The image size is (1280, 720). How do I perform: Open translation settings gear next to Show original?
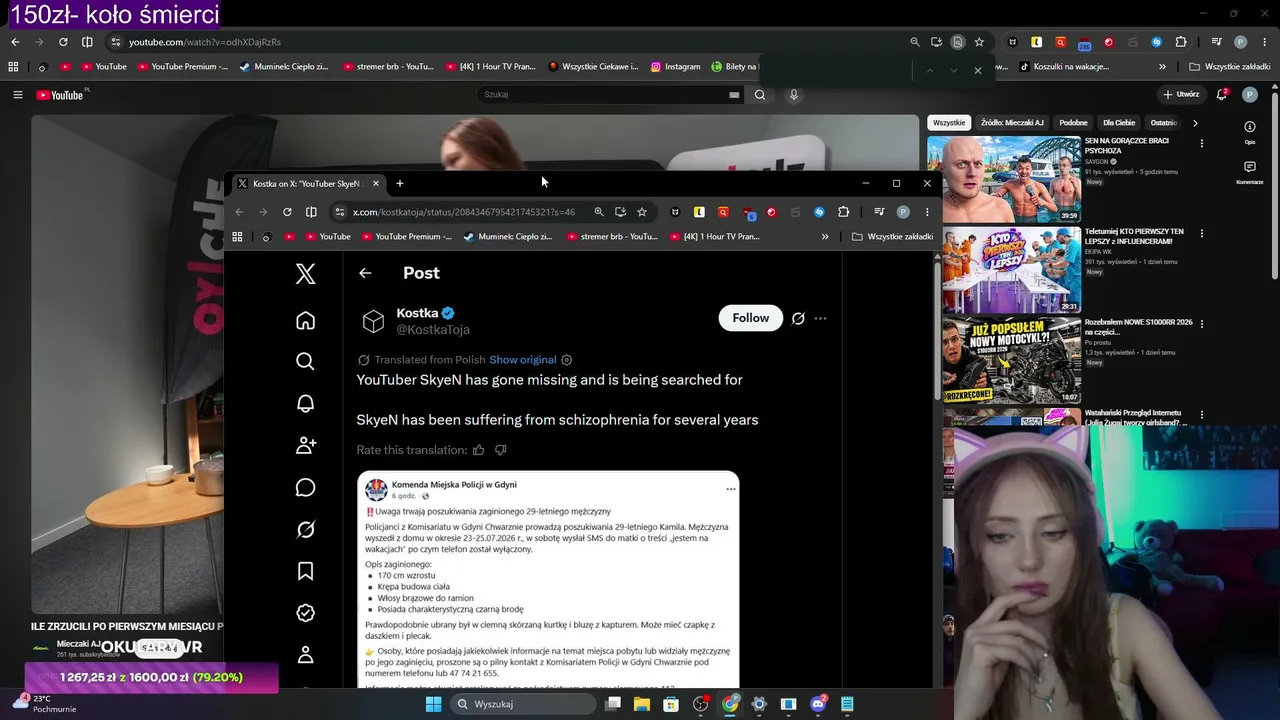click(x=567, y=360)
